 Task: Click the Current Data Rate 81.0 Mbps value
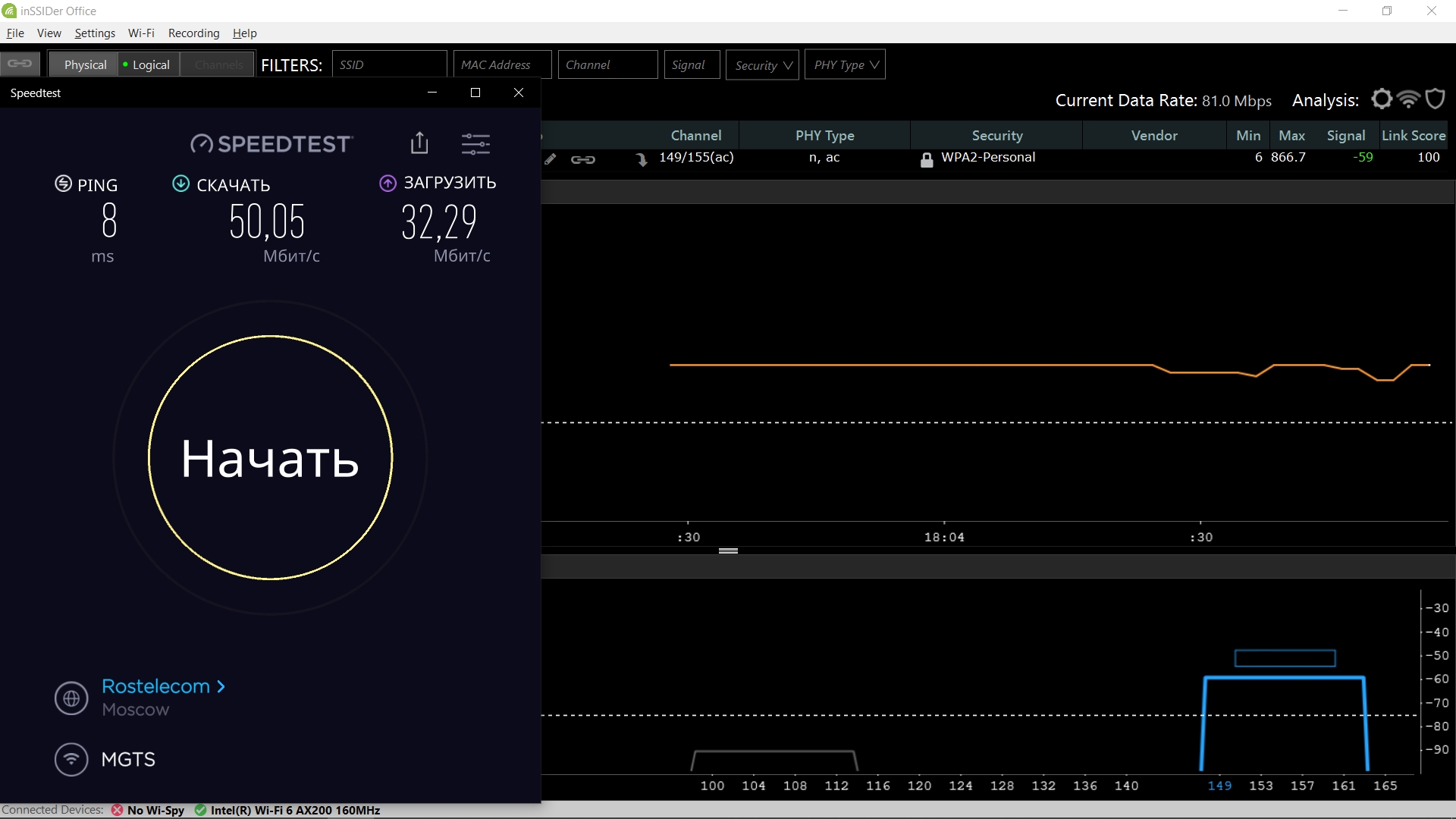(1236, 101)
